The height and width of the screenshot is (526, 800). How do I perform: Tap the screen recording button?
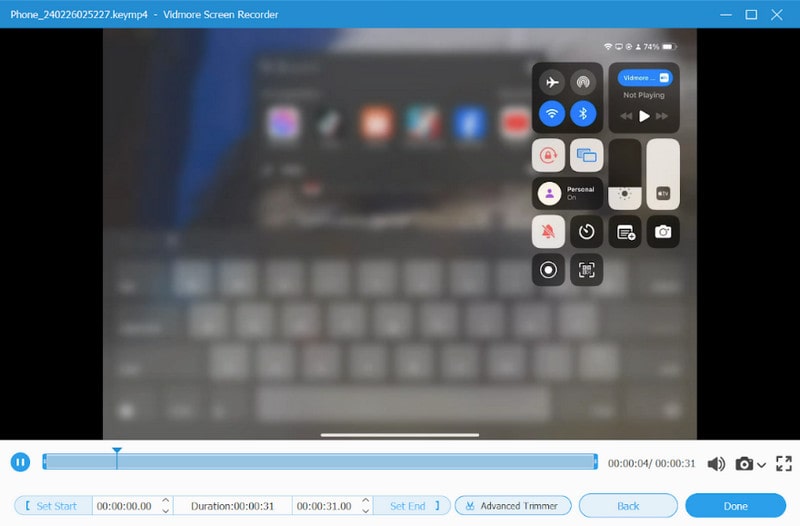pyautogui.click(x=548, y=270)
